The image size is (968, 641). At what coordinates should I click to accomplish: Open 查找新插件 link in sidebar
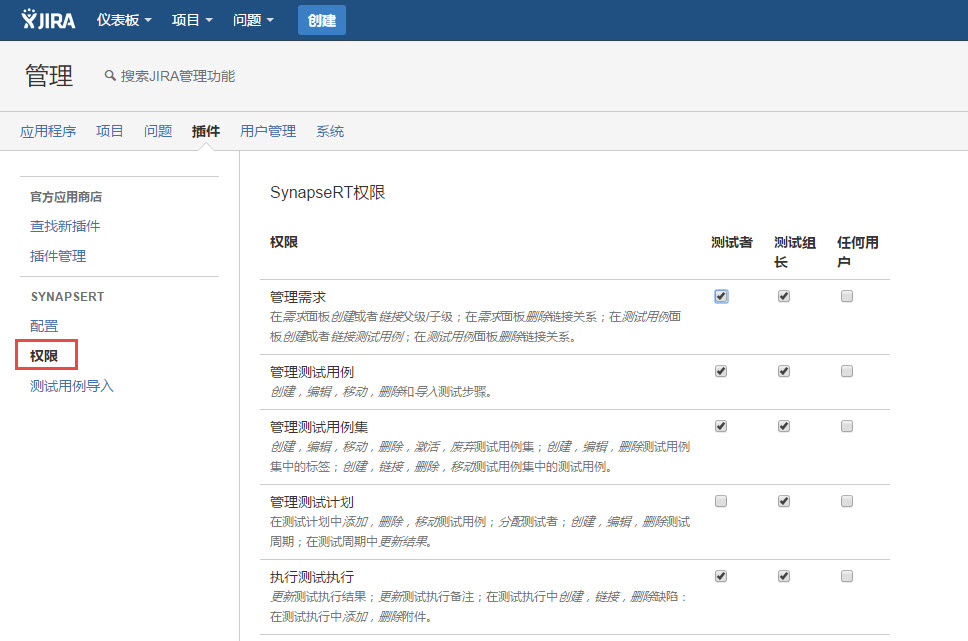[65, 226]
